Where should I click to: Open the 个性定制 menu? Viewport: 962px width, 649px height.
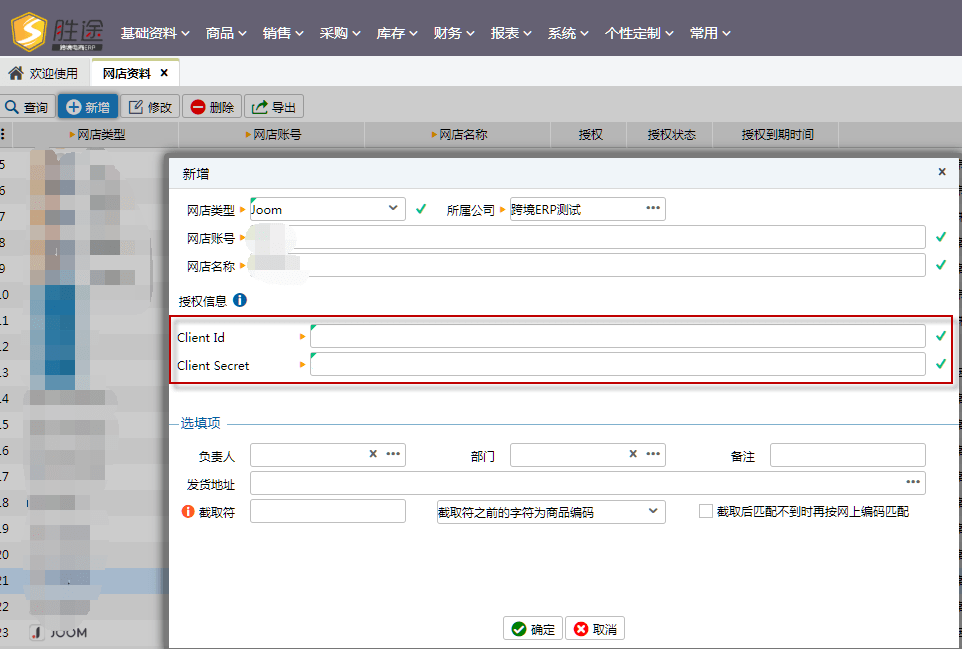tap(639, 33)
